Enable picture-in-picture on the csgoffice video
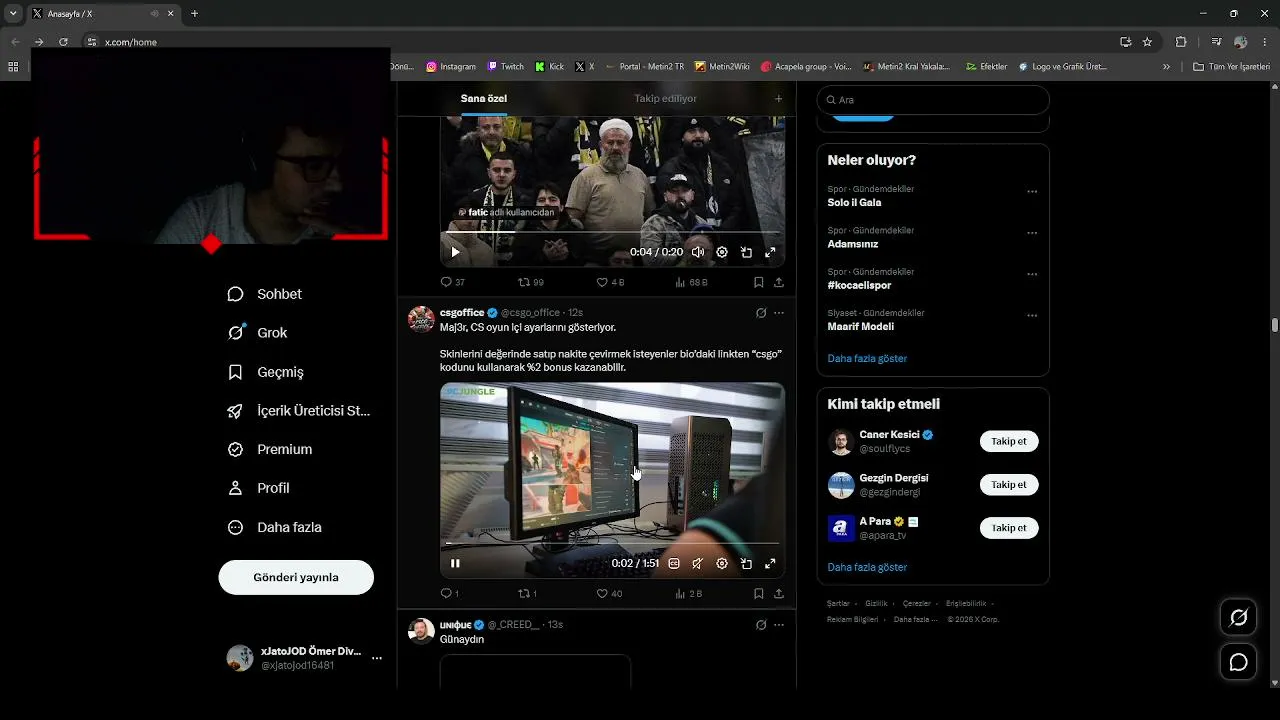This screenshot has width=1280, height=720. (x=746, y=563)
